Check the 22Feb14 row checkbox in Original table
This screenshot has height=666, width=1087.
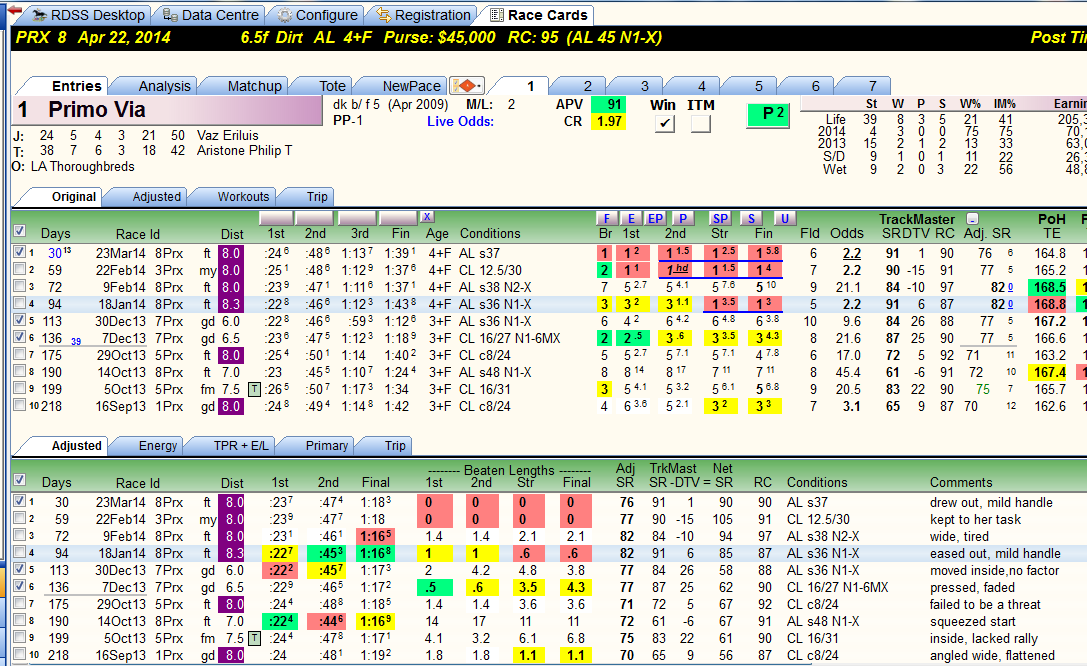[x=19, y=270]
